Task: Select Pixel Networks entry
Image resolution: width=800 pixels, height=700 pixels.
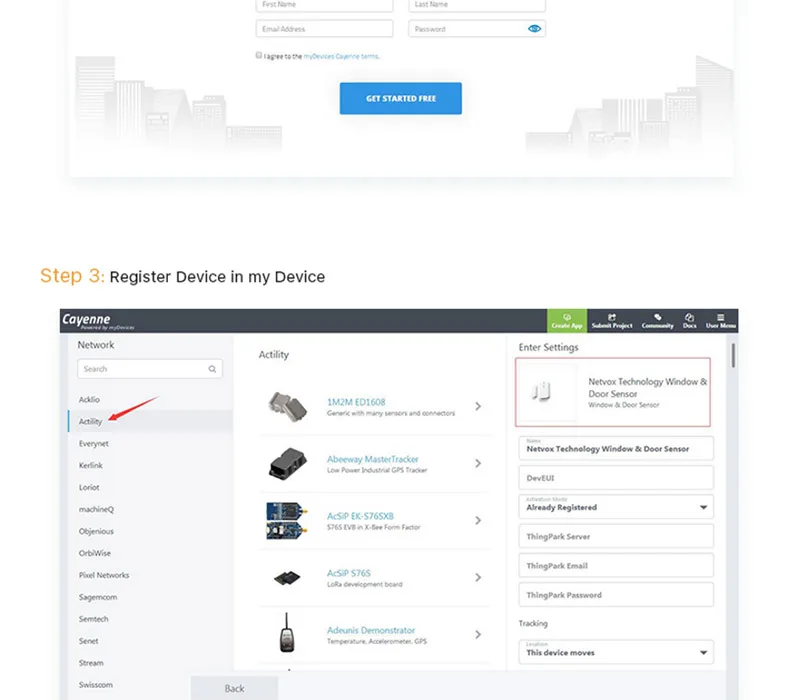Action: tap(104, 575)
